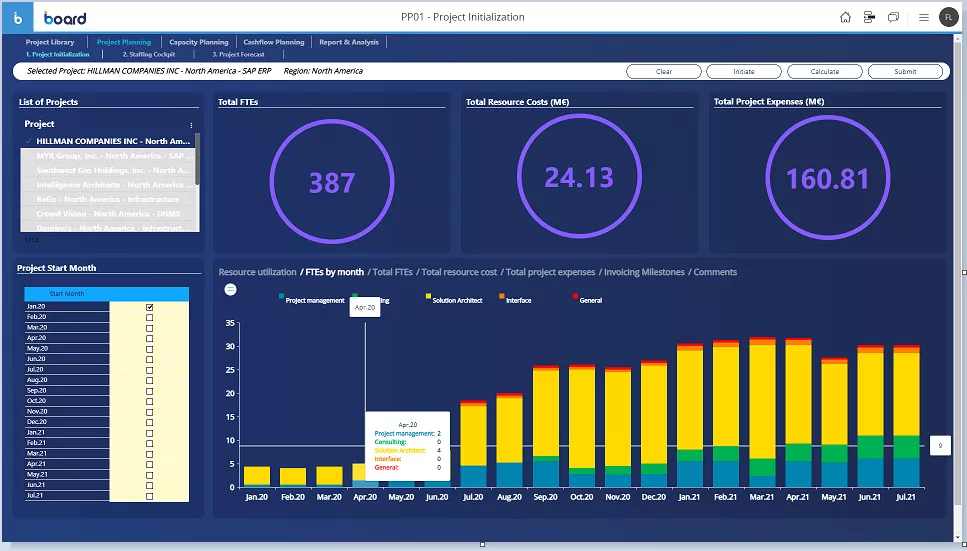Click the reference line value 9 label
This screenshot has width=967, height=551.
point(940,445)
